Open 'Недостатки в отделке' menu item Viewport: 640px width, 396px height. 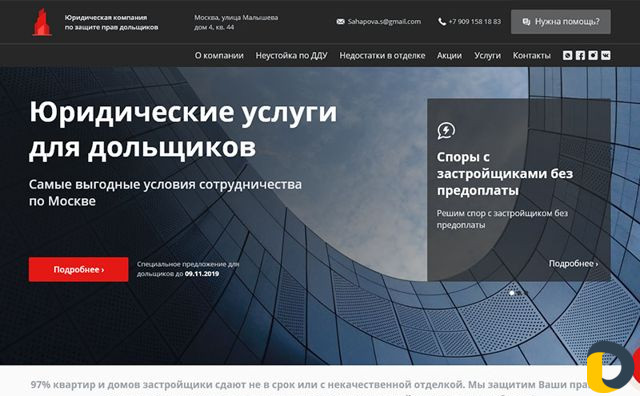[382, 56]
